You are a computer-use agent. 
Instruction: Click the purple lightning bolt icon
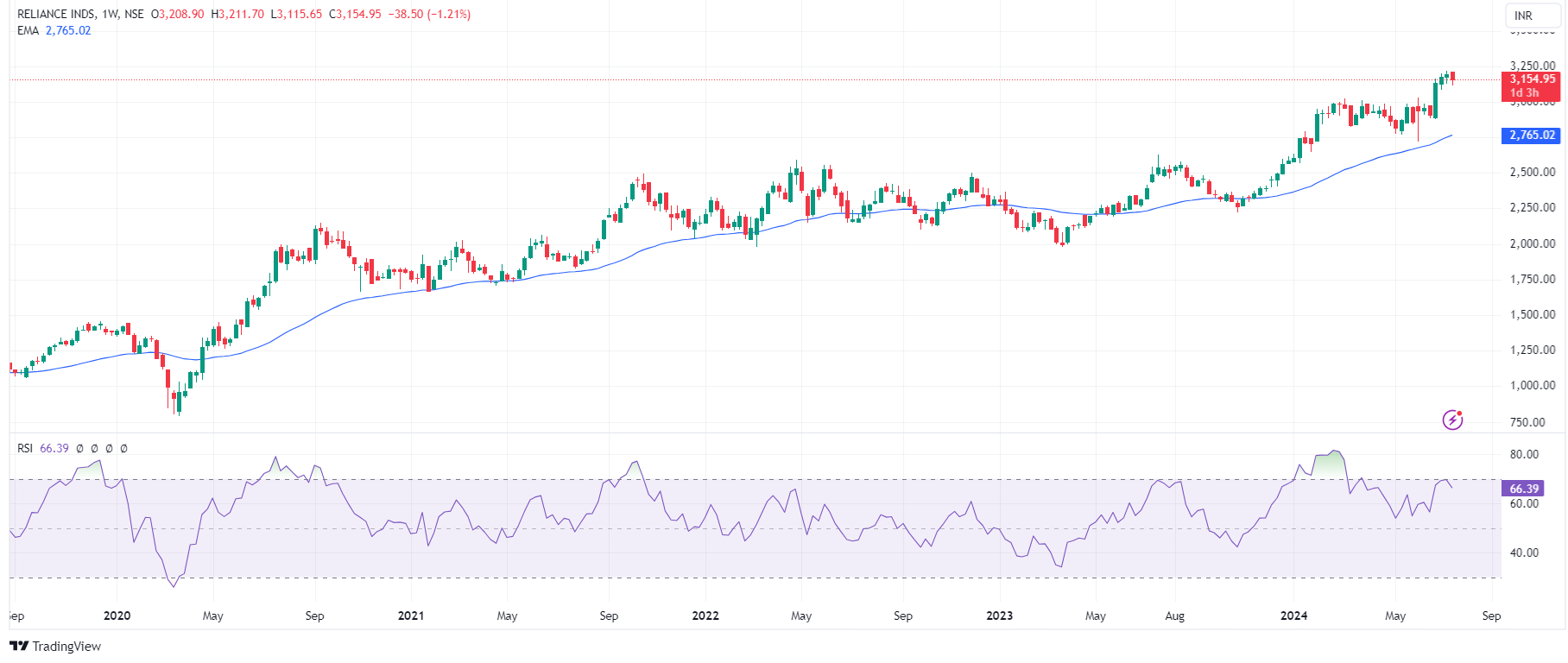pos(1452,420)
